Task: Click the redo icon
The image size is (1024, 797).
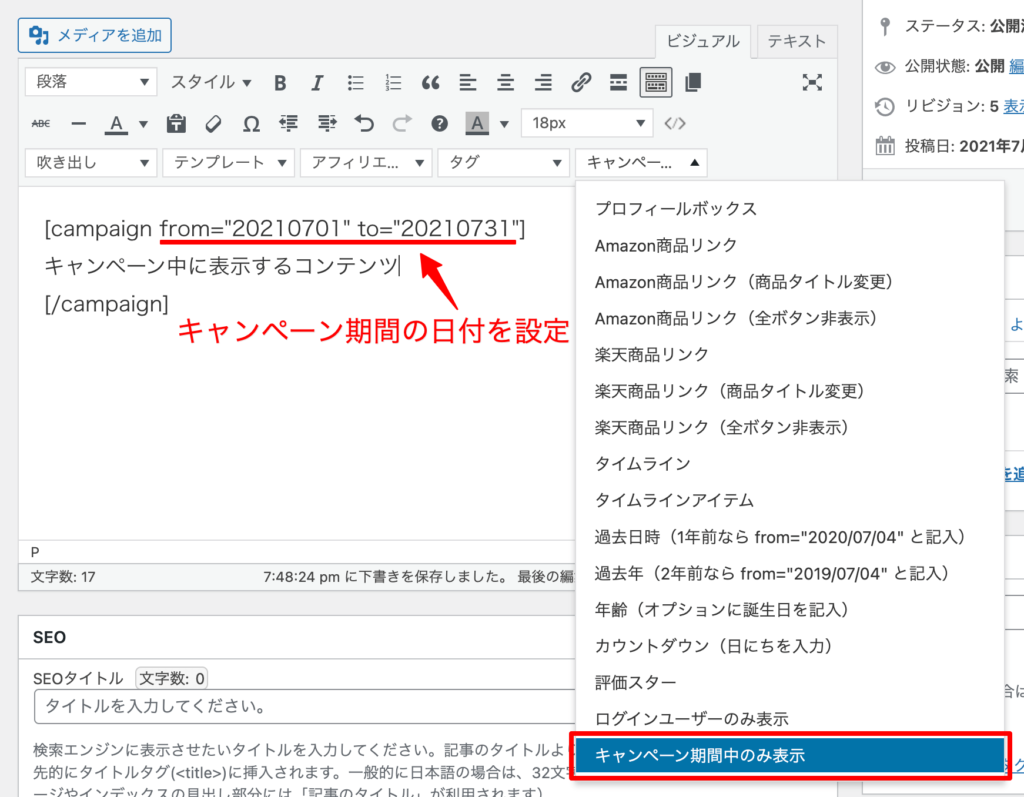Action: pyautogui.click(x=402, y=123)
